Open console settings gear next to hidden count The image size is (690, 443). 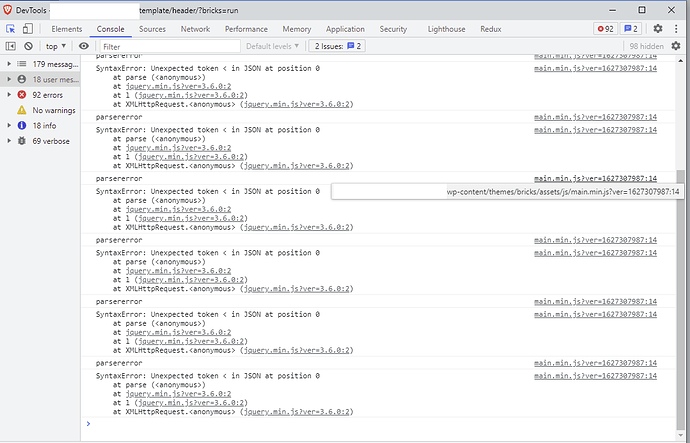[x=676, y=46]
